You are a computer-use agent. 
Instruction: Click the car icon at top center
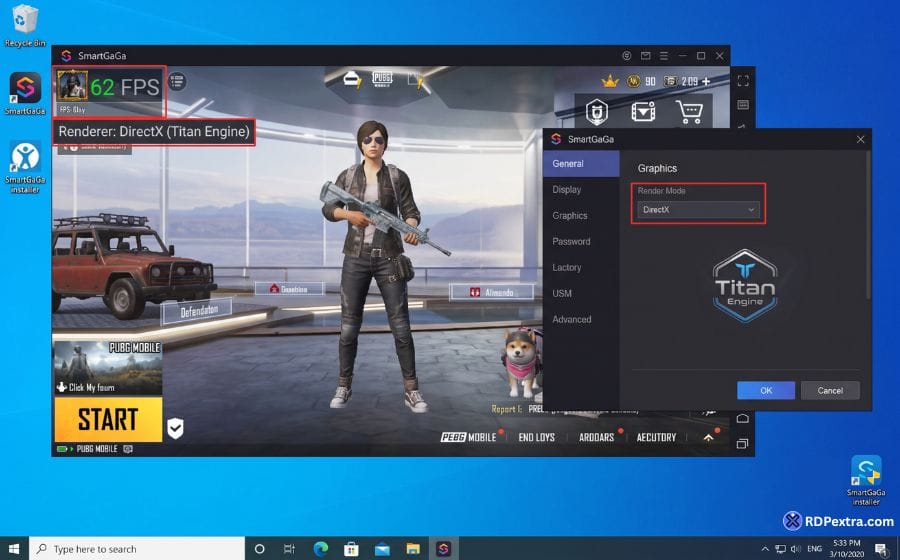coord(352,79)
